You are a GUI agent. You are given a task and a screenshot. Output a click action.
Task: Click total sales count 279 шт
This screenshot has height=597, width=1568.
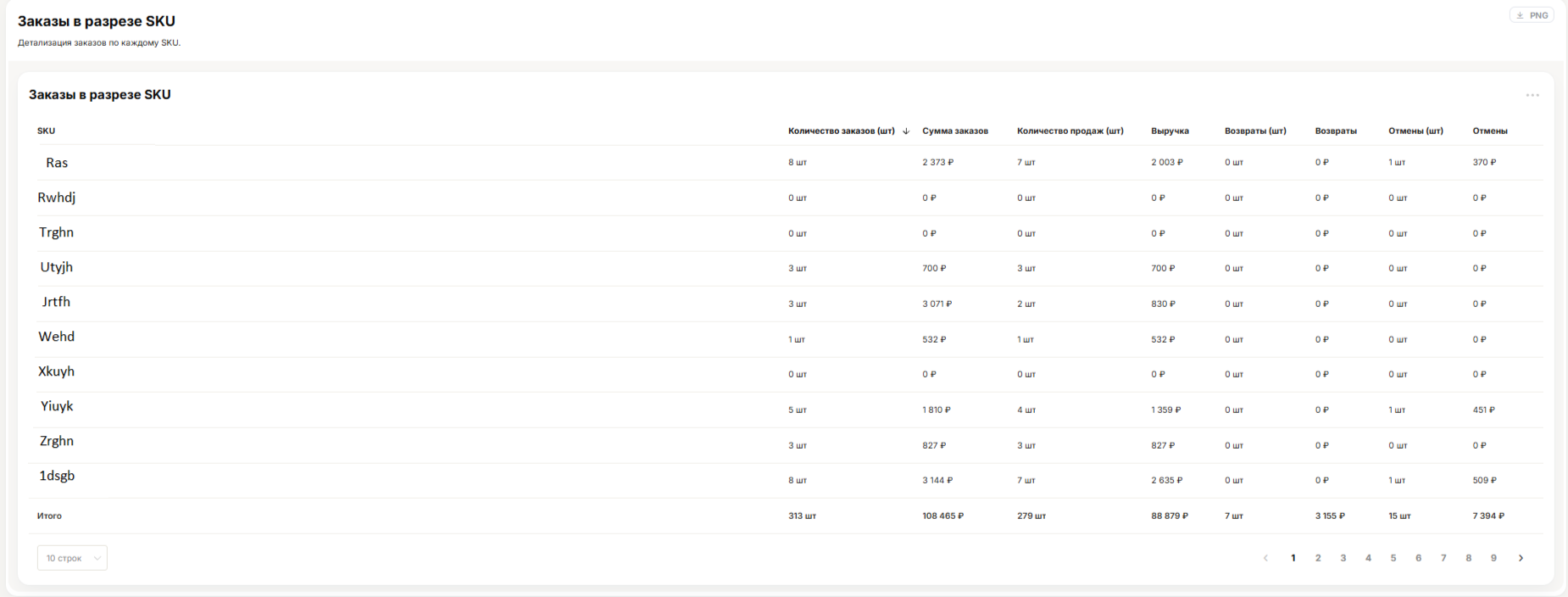(1031, 516)
